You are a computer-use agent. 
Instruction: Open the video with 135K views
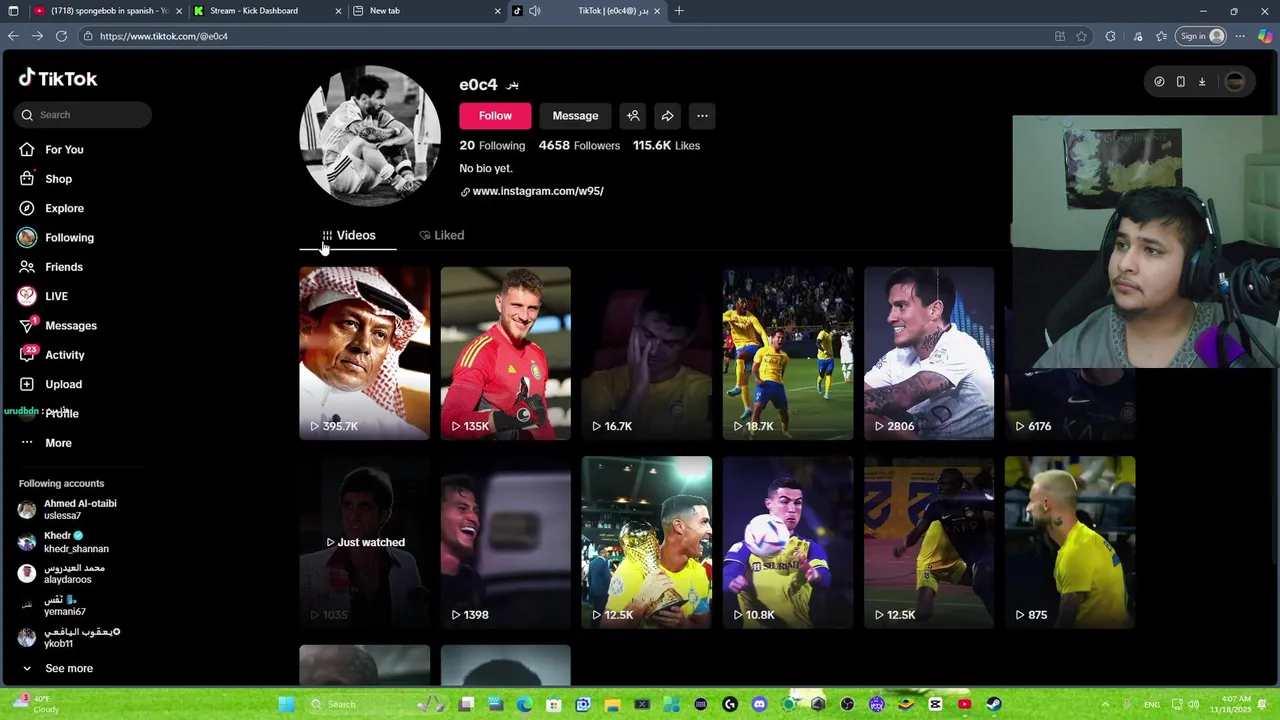tap(506, 353)
